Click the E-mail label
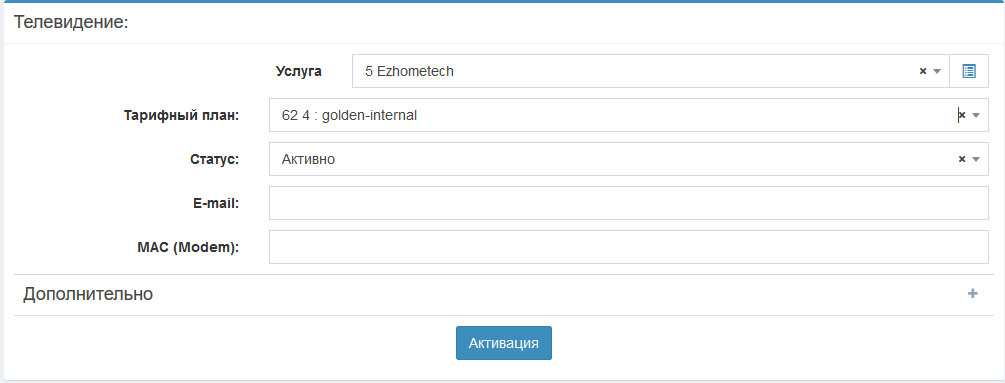1005x383 pixels. (x=216, y=203)
